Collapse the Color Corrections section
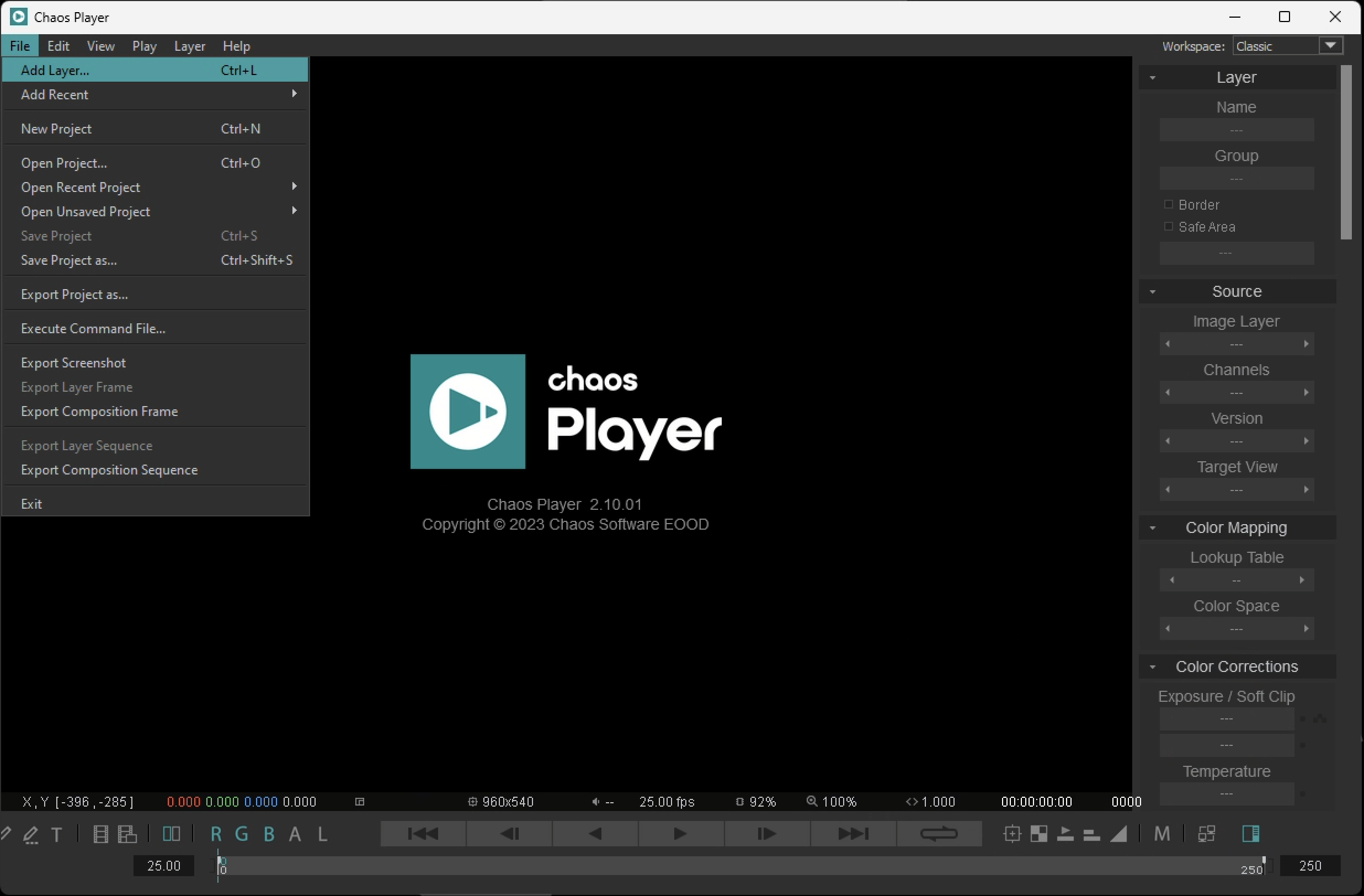Screen dimensions: 1364x896 tap(1153, 668)
